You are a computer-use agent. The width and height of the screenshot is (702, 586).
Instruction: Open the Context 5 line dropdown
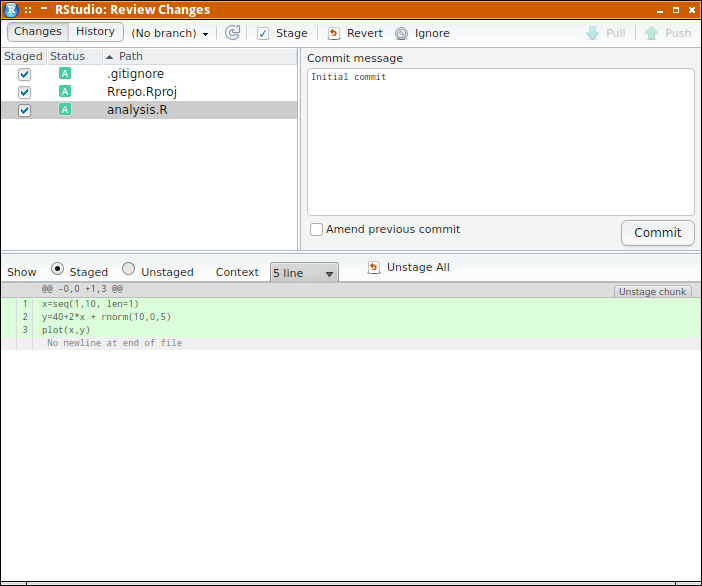(x=304, y=273)
